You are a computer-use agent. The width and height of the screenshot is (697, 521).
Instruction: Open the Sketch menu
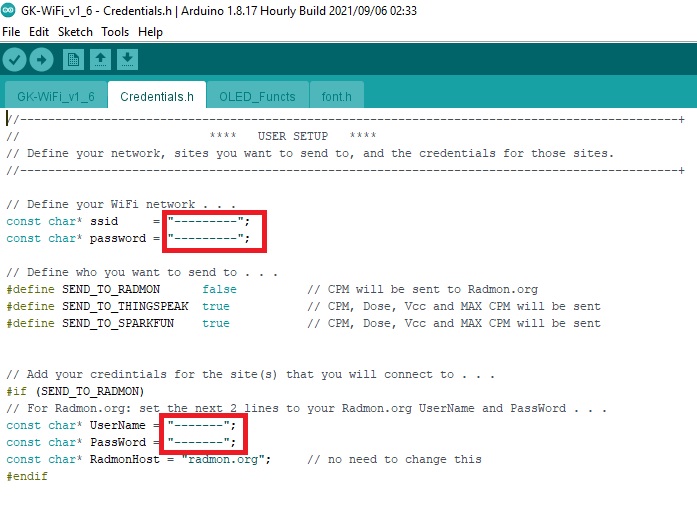tap(75, 32)
